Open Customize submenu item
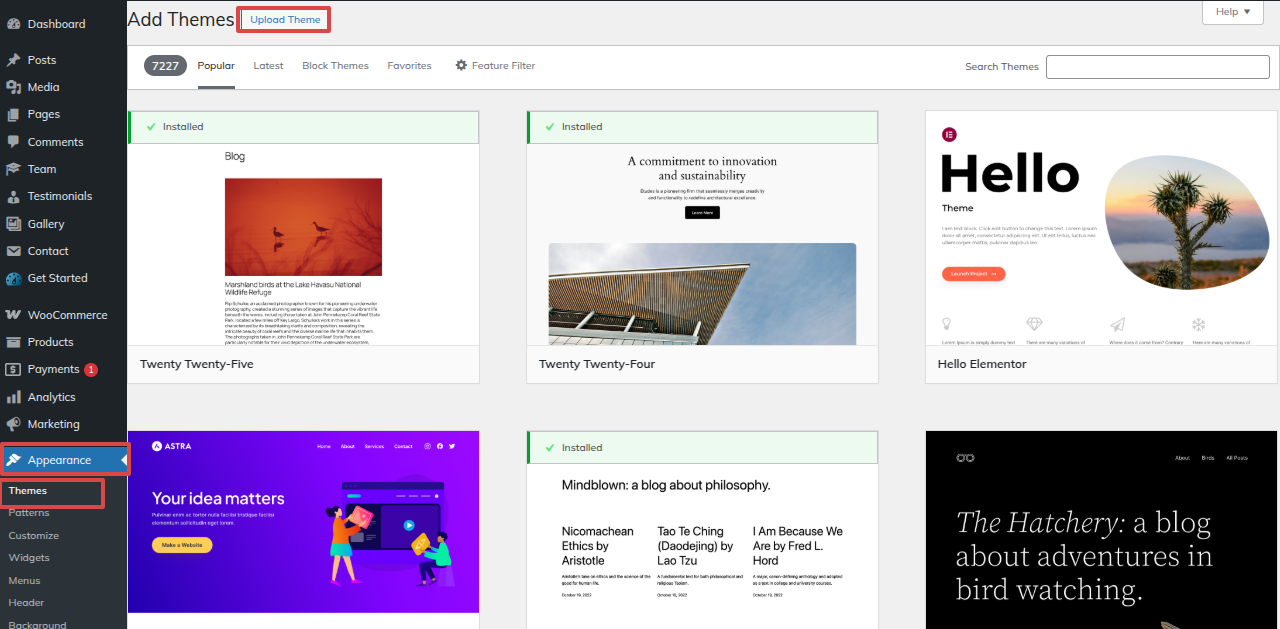This screenshot has height=629, width=1280. point(34,536)
